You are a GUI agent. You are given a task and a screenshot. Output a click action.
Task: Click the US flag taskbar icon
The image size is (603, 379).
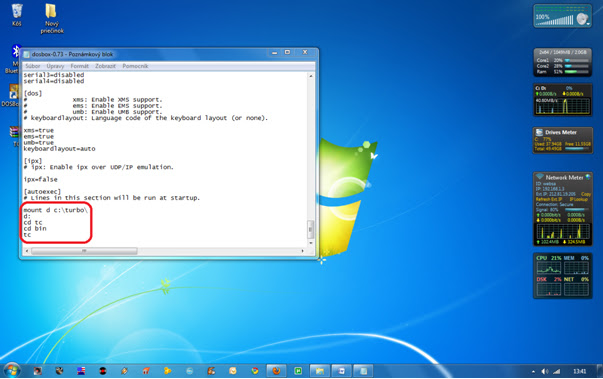tap(81, 371)
